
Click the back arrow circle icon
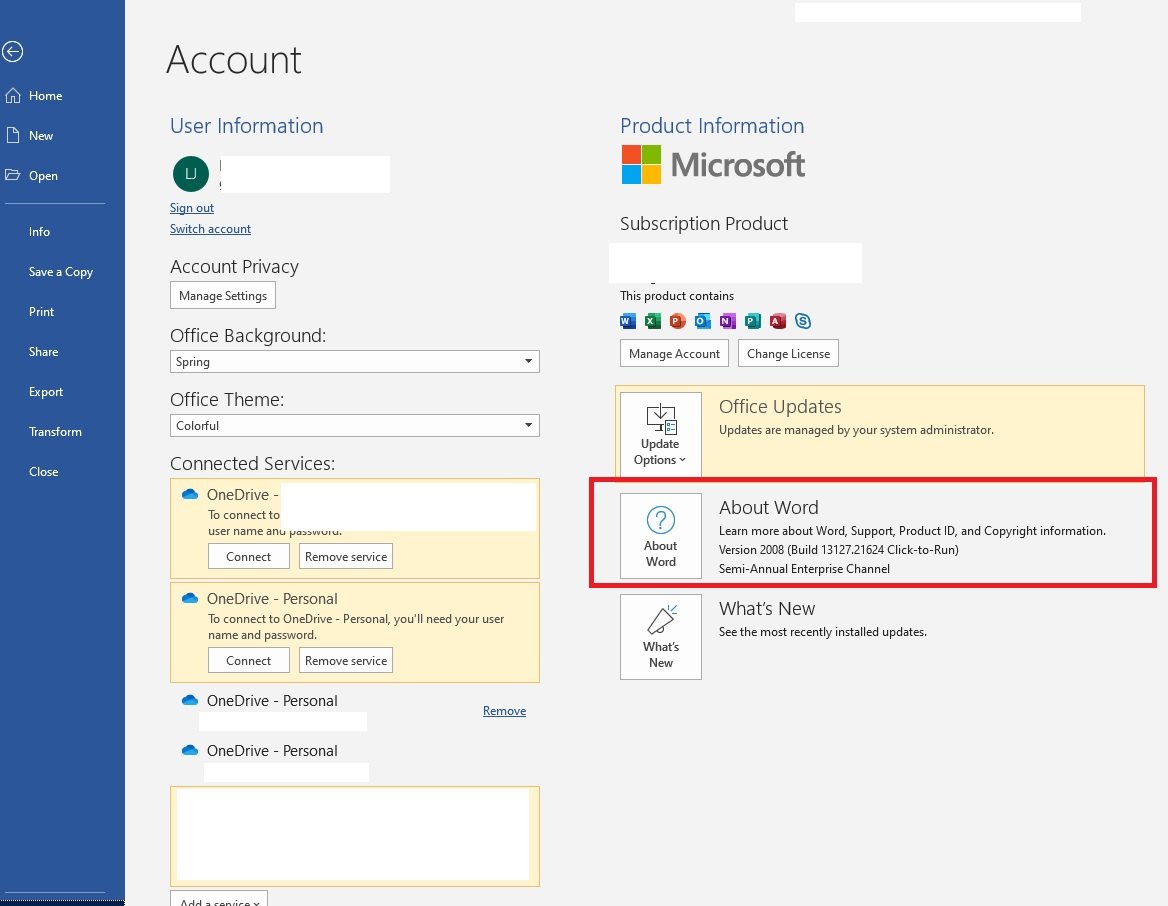13,51
